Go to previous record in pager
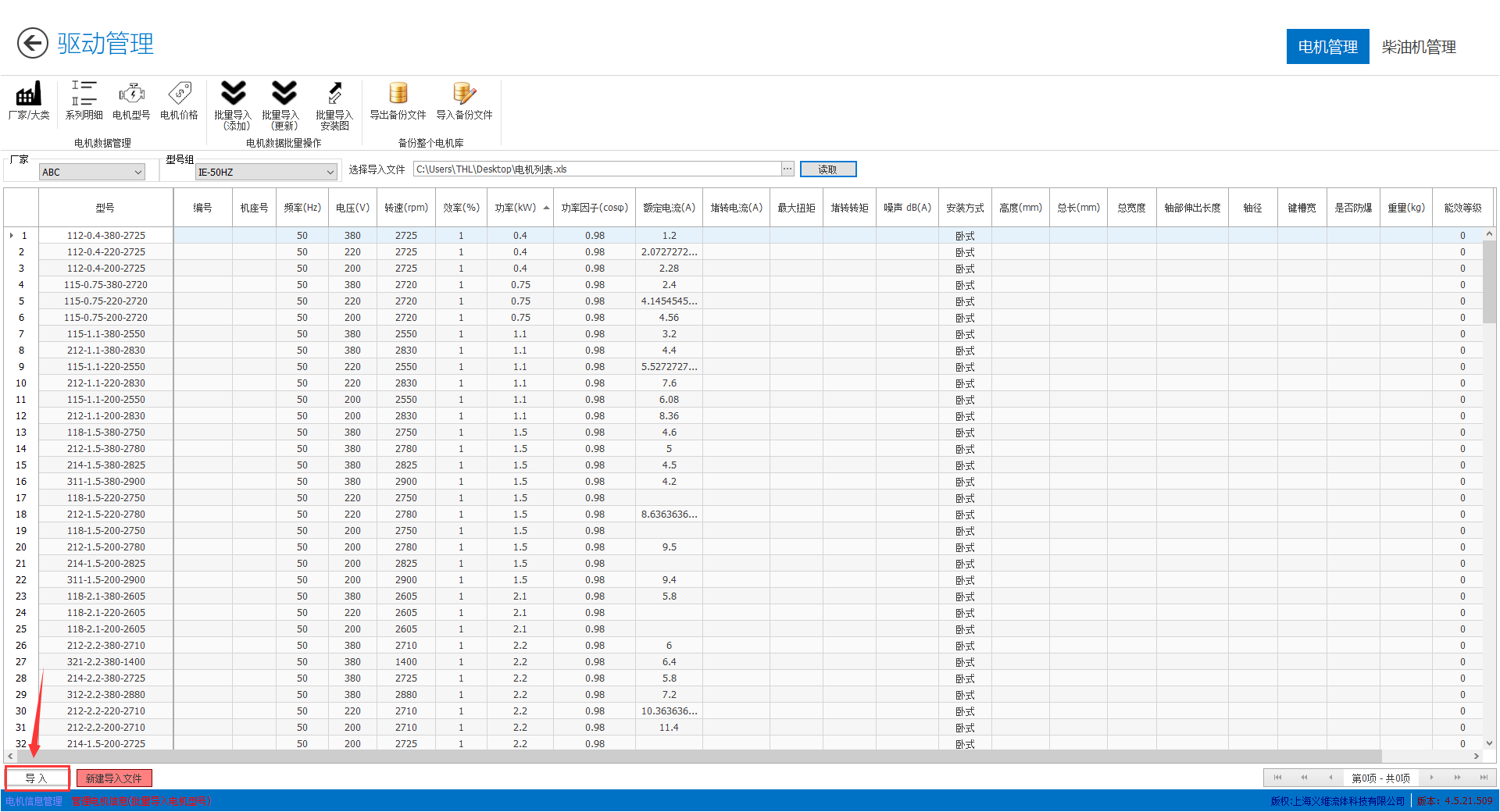Screen dimensions: 1500x812 pos(1330,778)
